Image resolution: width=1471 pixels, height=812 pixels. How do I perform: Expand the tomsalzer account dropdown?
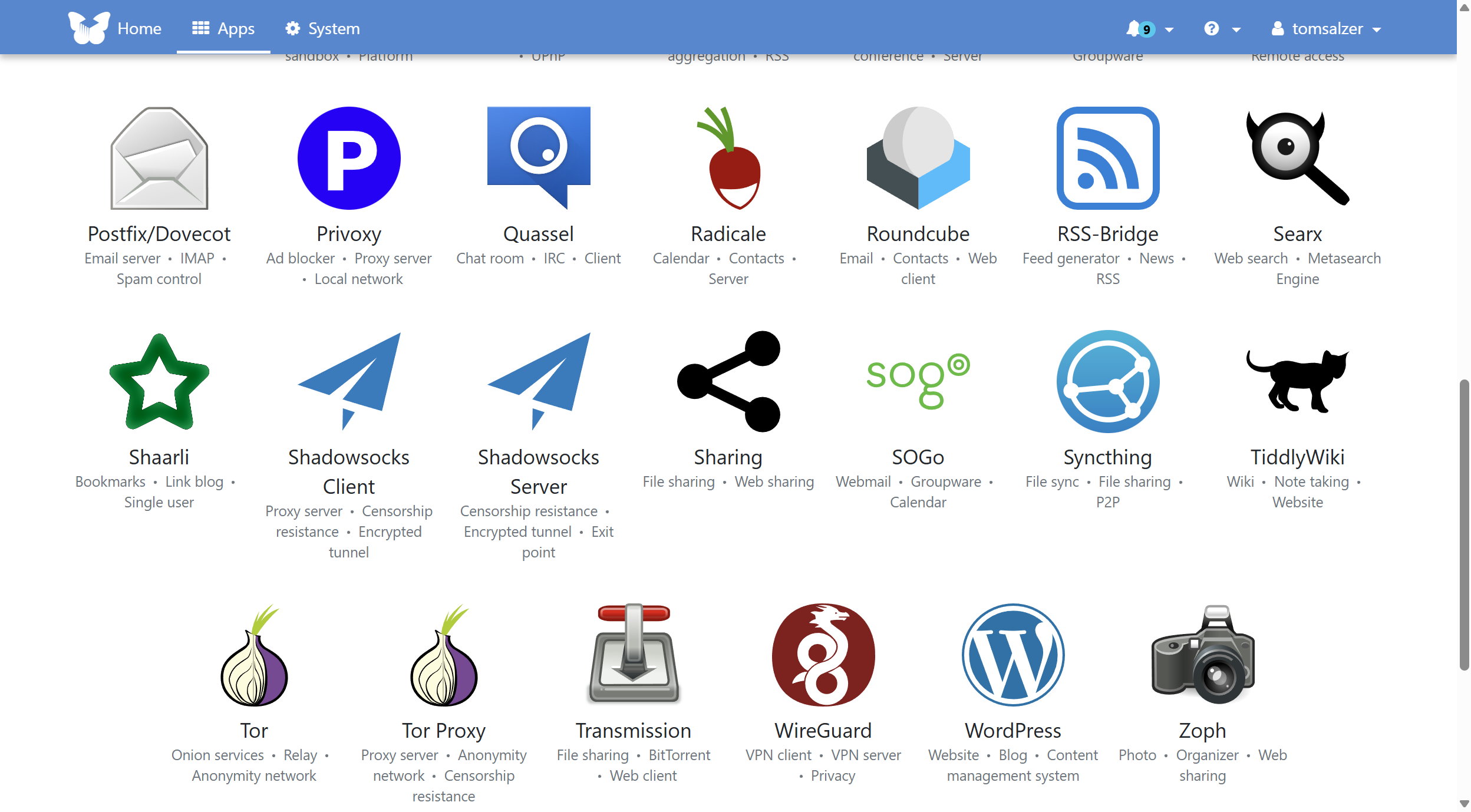pos(1327,28)
